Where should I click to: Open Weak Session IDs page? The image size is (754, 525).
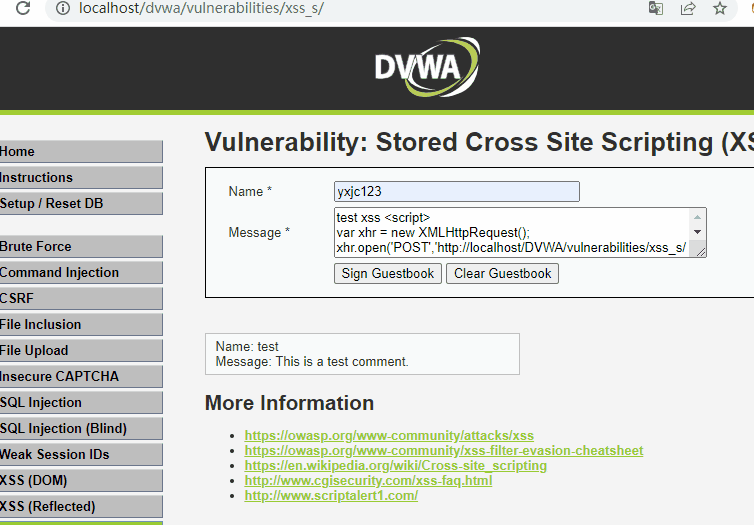pyautogui.click(x=81, y=454)
